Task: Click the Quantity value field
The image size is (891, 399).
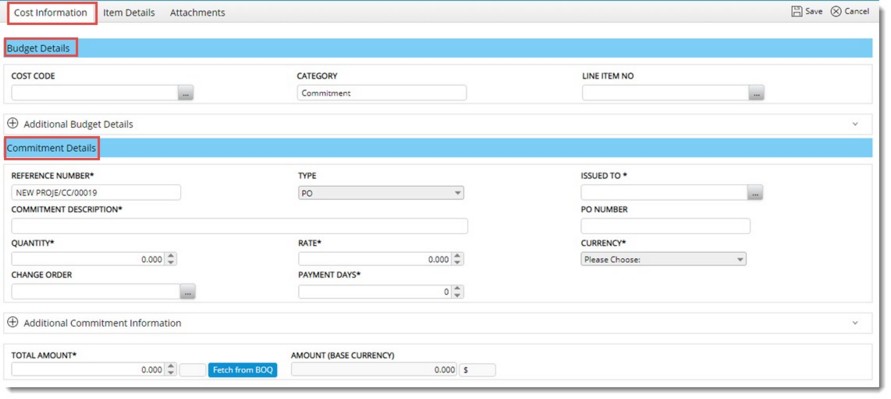Action: 89,259
